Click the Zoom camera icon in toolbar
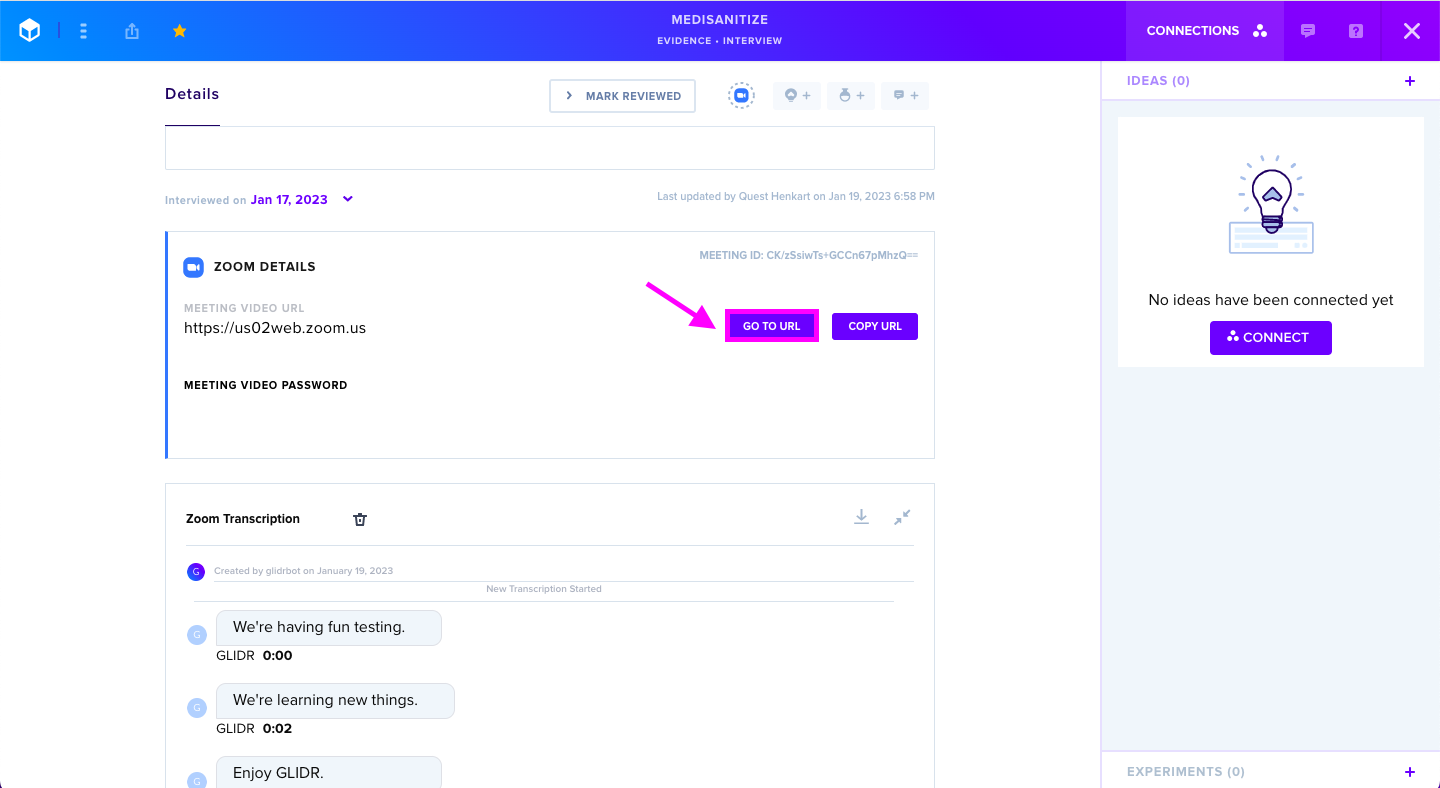The height and width of the screenshot is (788, 1440). click(741, 96)
